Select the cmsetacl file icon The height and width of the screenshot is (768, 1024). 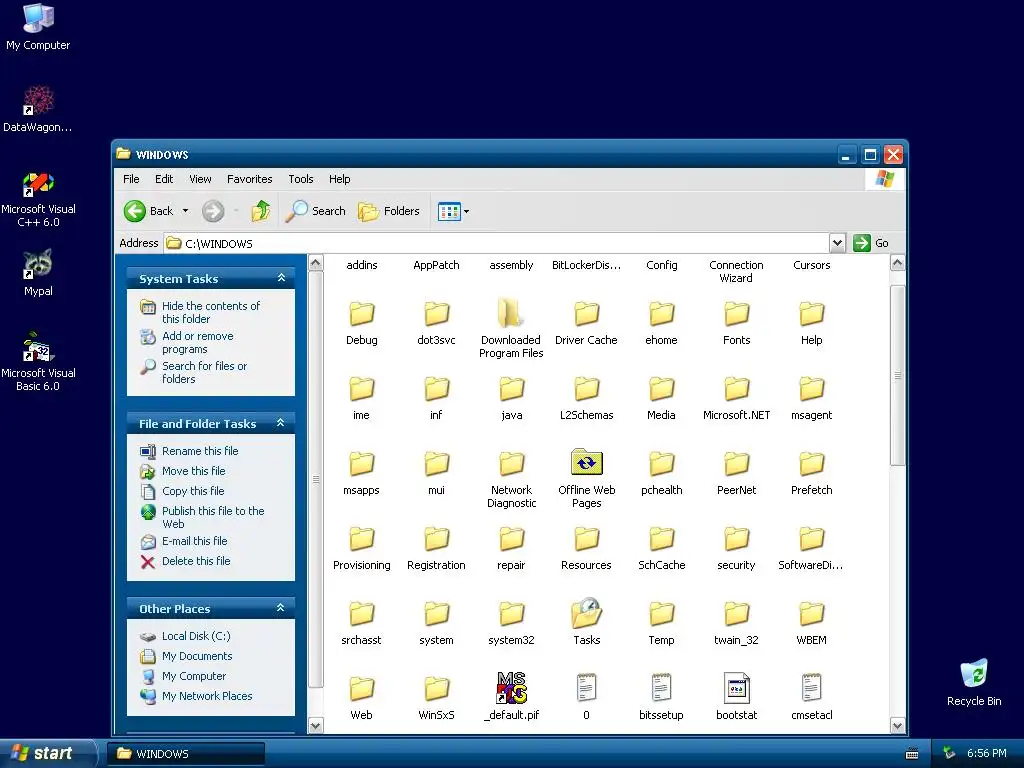click(811, 688)
